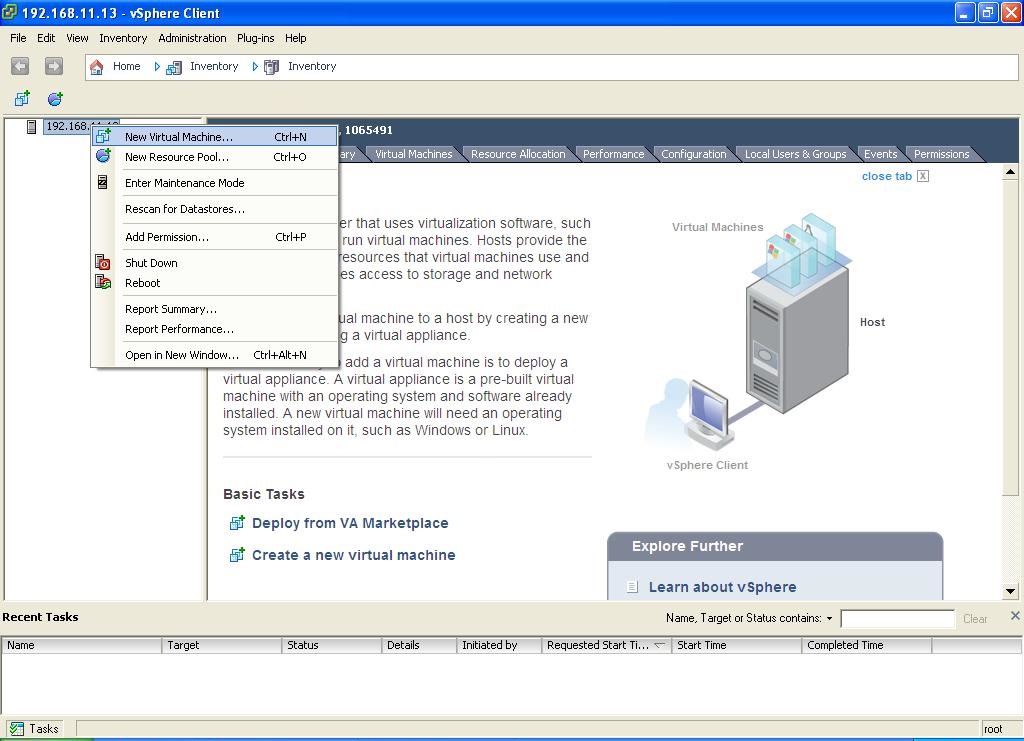Click the close tab link
The image size is (1024, 741).
pyautogui.click(x=886, y=176)
